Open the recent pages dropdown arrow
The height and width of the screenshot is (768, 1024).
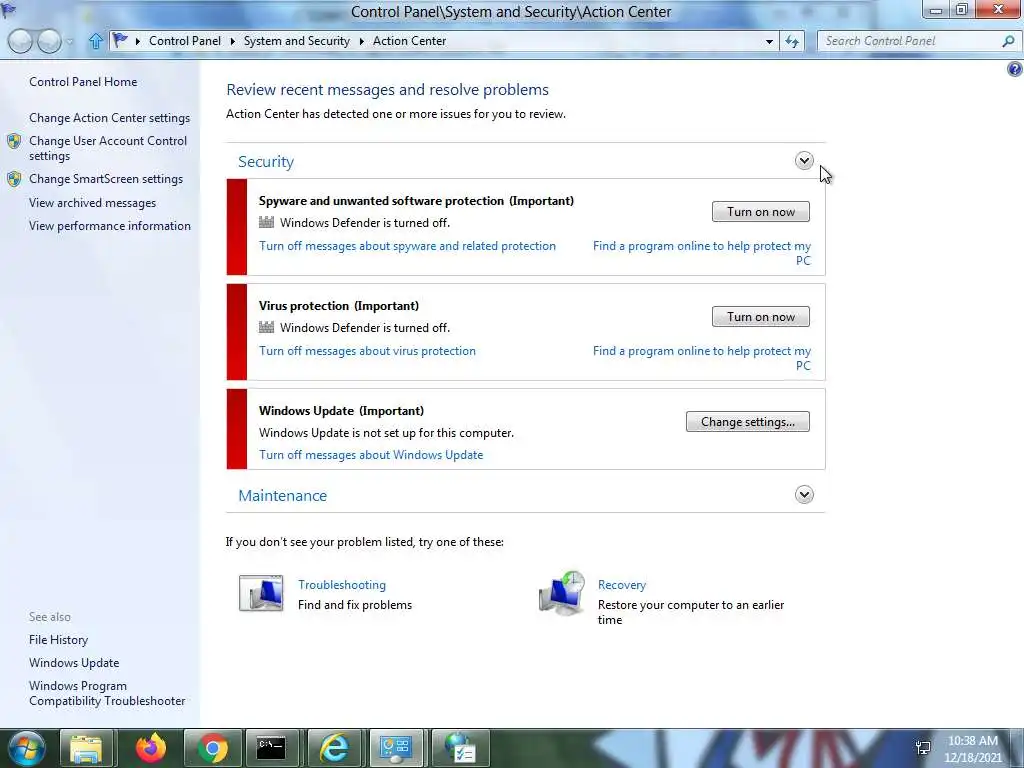coord(71,42)
